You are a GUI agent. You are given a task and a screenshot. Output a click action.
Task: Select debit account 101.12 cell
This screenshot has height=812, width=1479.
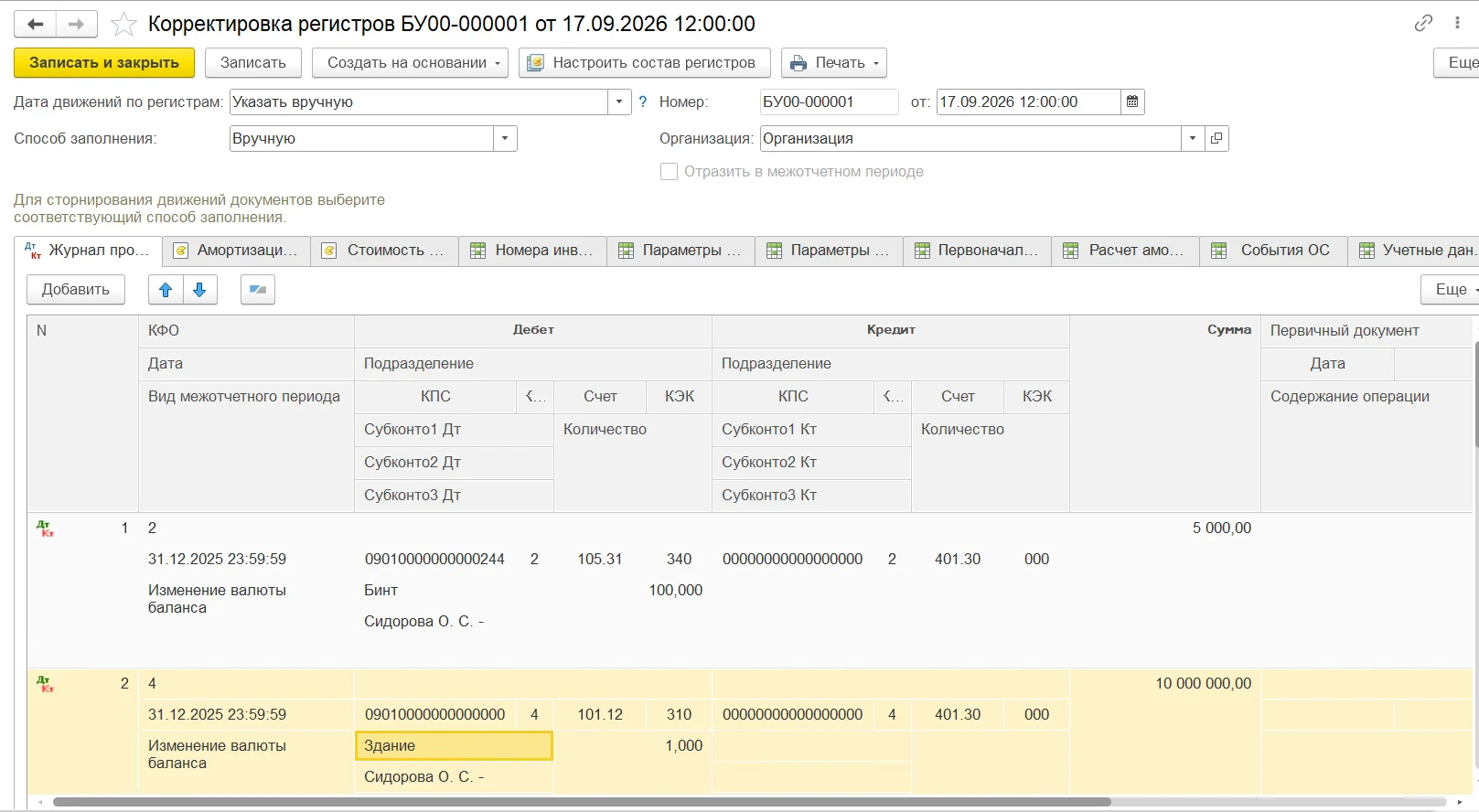coord(600,715)
